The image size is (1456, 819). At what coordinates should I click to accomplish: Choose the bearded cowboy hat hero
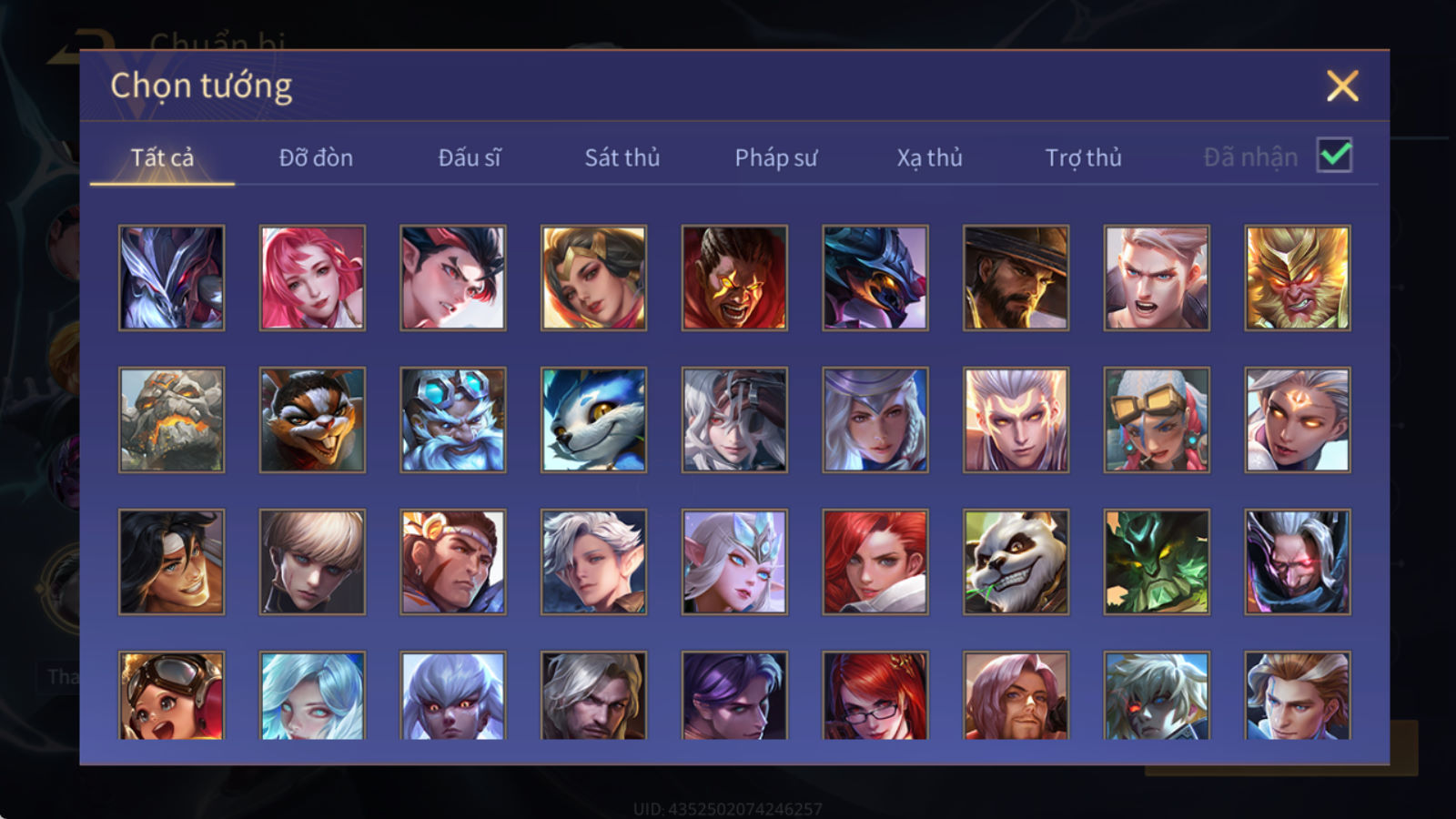(x=1016, y=278)
